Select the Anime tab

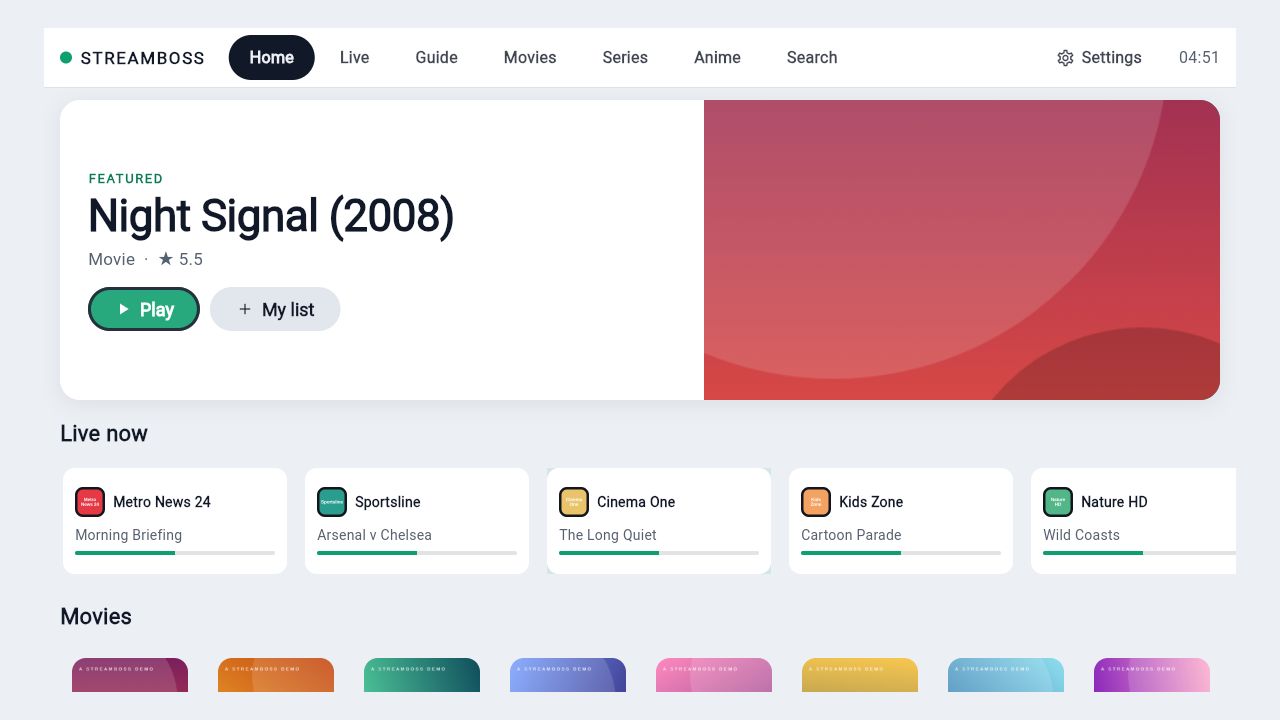point(718,58)
